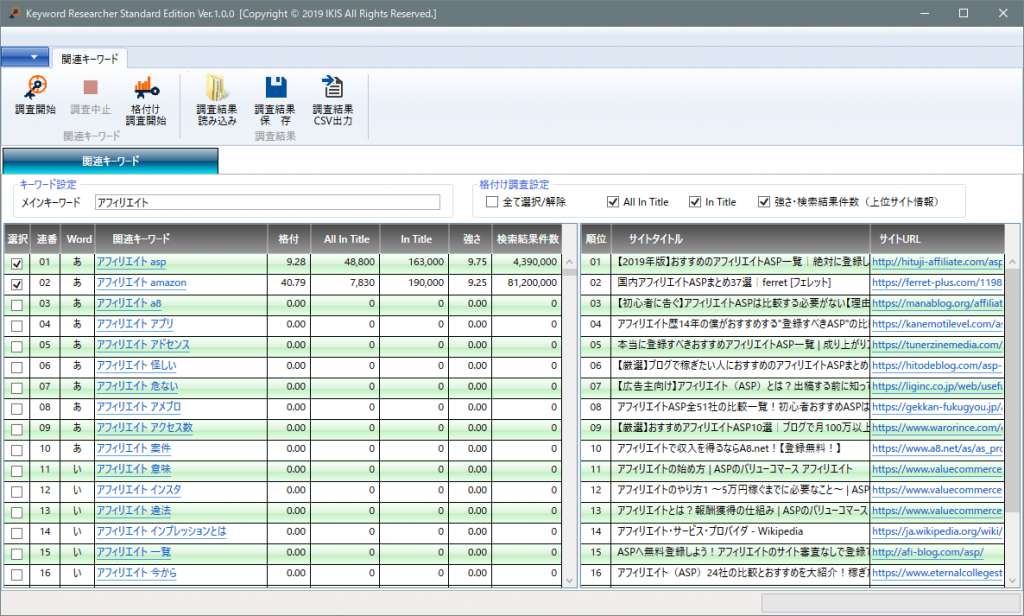Image resolution: width=1024 pixels, height=616 pixels.
Task: Click the site list vertical scrollbar thumb
Action: tap(1012, 389)
